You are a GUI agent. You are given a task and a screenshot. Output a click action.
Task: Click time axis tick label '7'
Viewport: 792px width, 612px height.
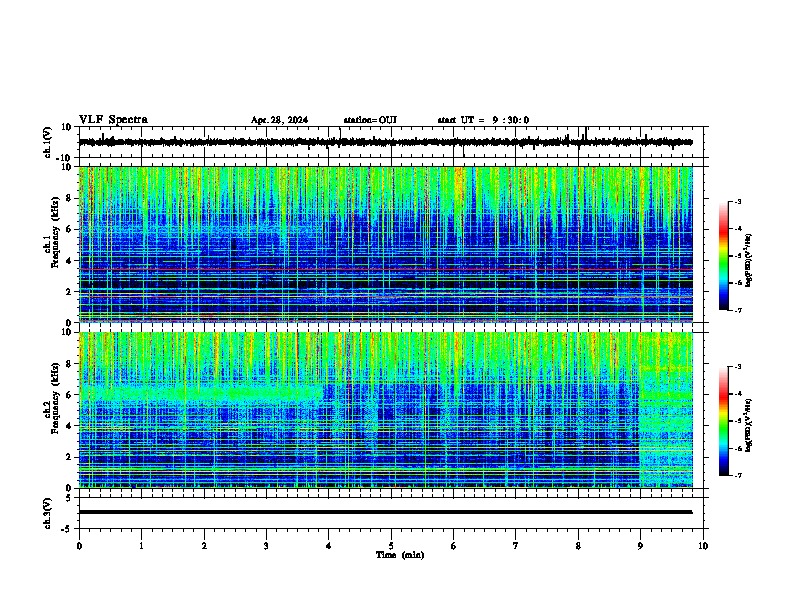[x=516, y=546]
